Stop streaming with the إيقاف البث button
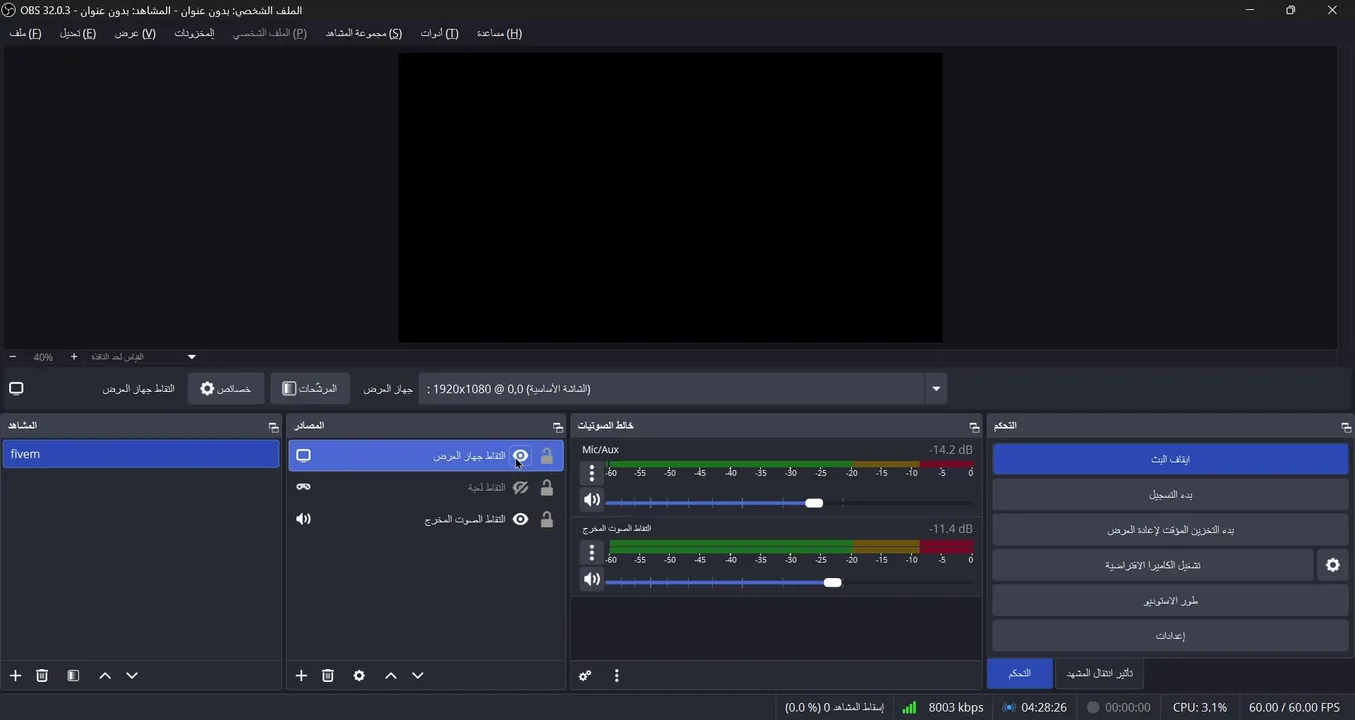This screenshot has height=720, width=1355. point(1170,459)
